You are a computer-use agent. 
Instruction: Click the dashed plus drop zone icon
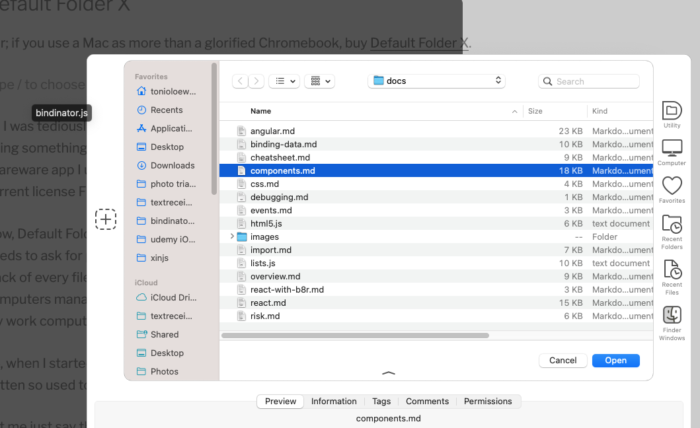coord(106,219)
